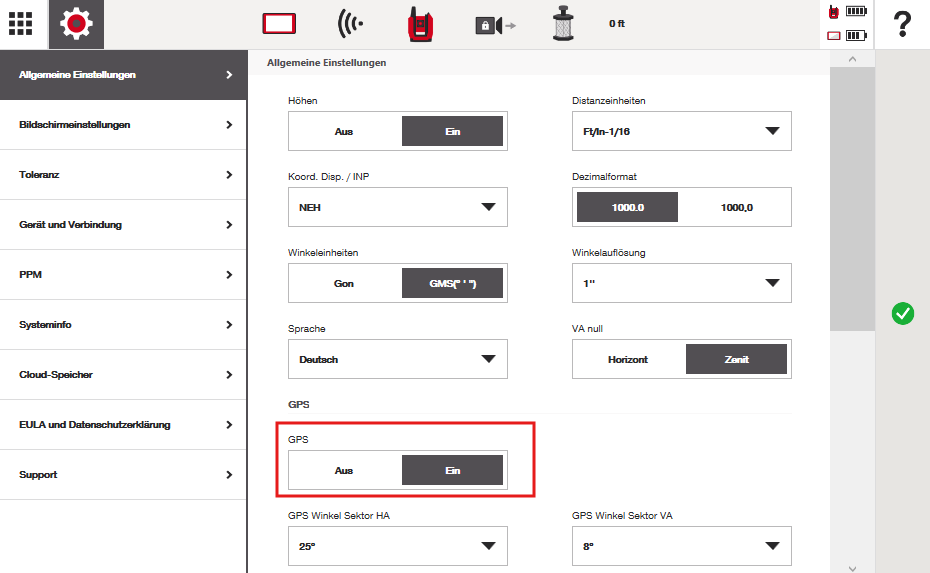Click the settings gear icon
This screenshot has height=573, width=930.
76,24
